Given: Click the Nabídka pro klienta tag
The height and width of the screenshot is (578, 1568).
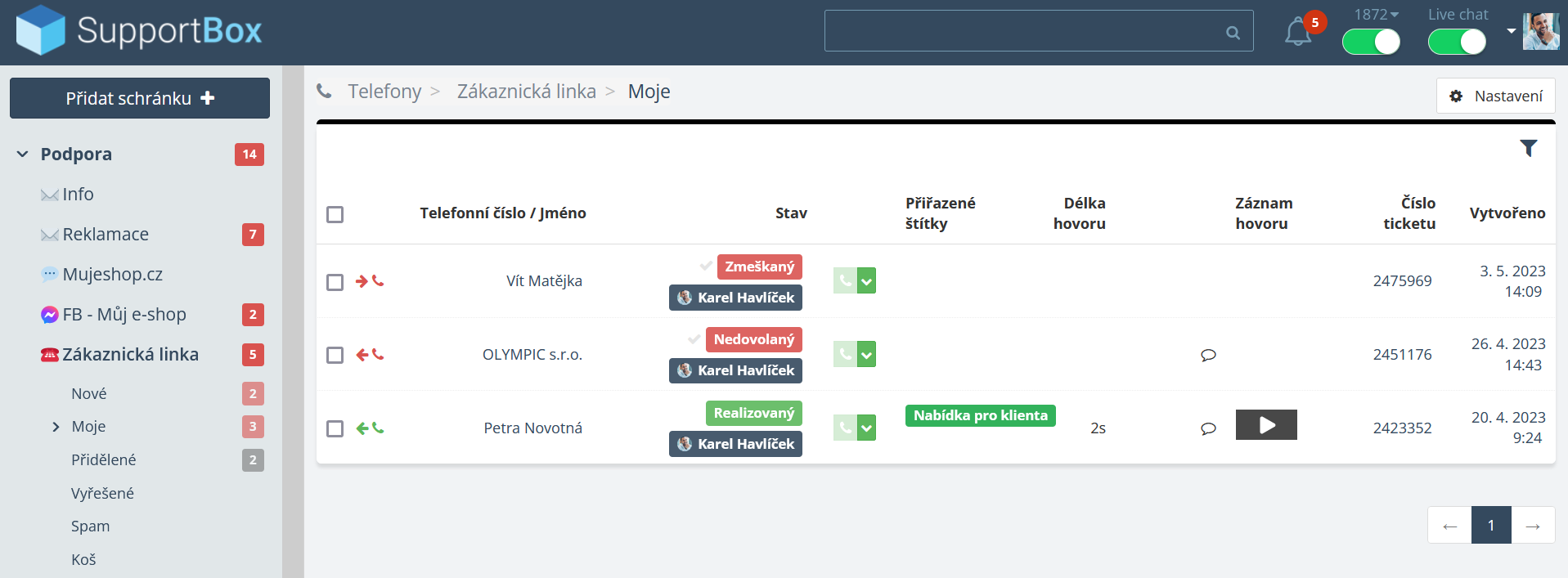Looking at the screenshot, I should (981, 415).
